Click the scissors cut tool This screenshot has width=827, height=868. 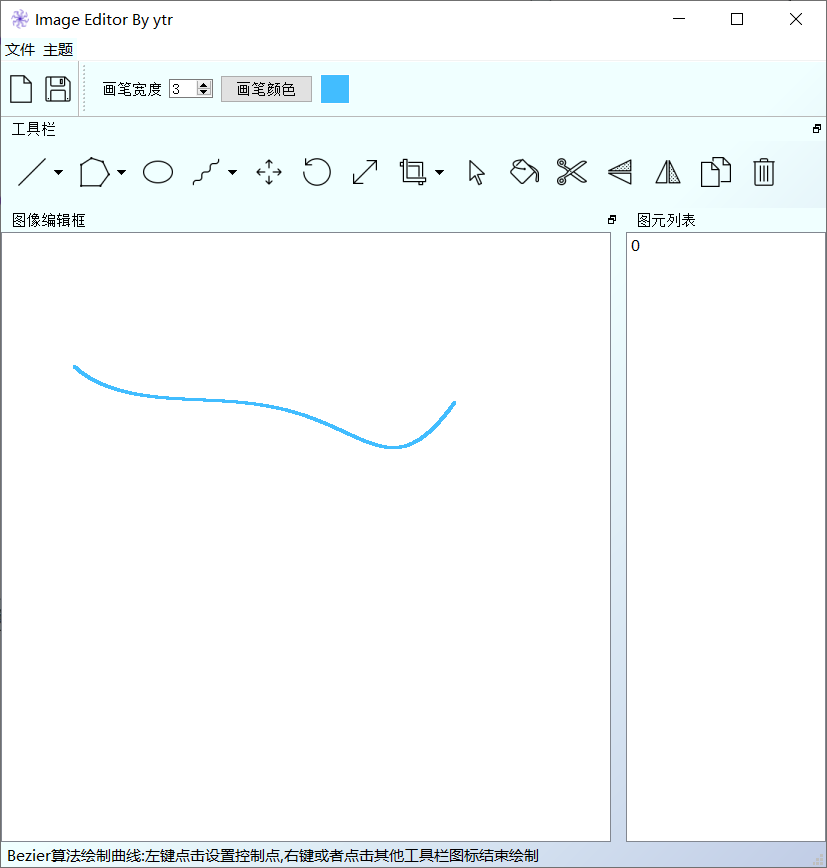[572, 172]
